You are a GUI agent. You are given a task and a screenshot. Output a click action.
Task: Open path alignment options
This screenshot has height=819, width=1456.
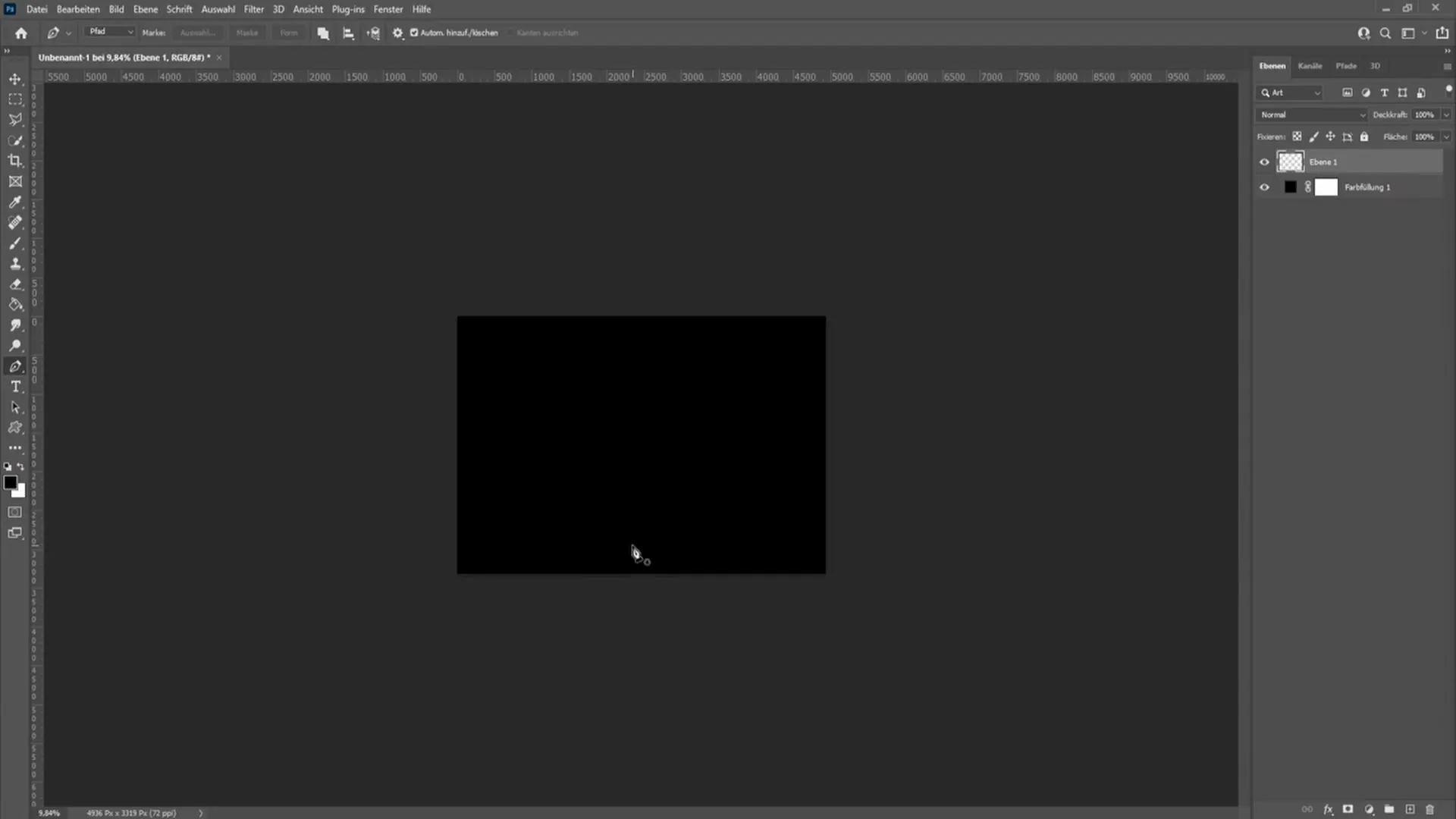point(348,33)
